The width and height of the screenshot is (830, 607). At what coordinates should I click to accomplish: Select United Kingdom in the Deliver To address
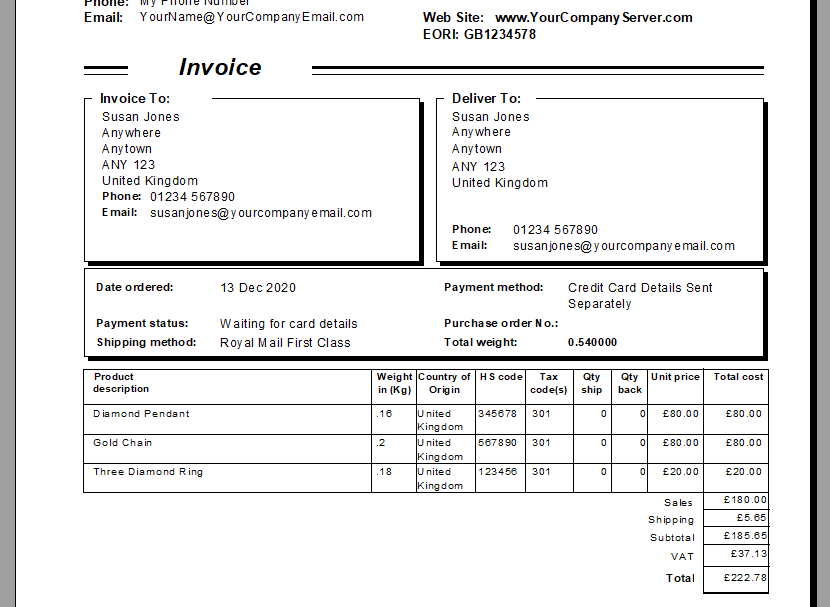500,183
